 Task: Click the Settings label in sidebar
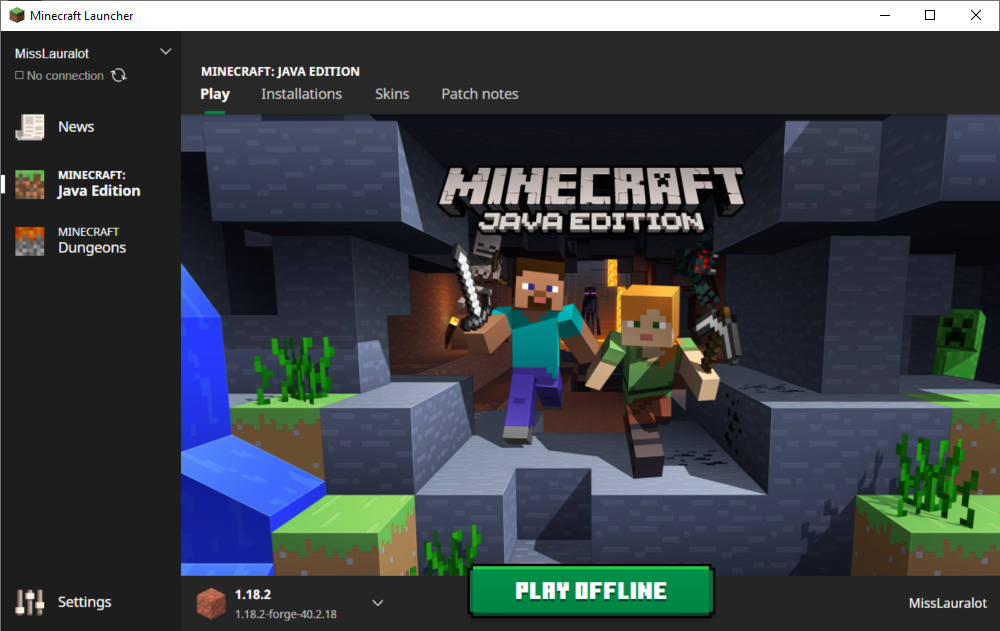click(84, 602)
